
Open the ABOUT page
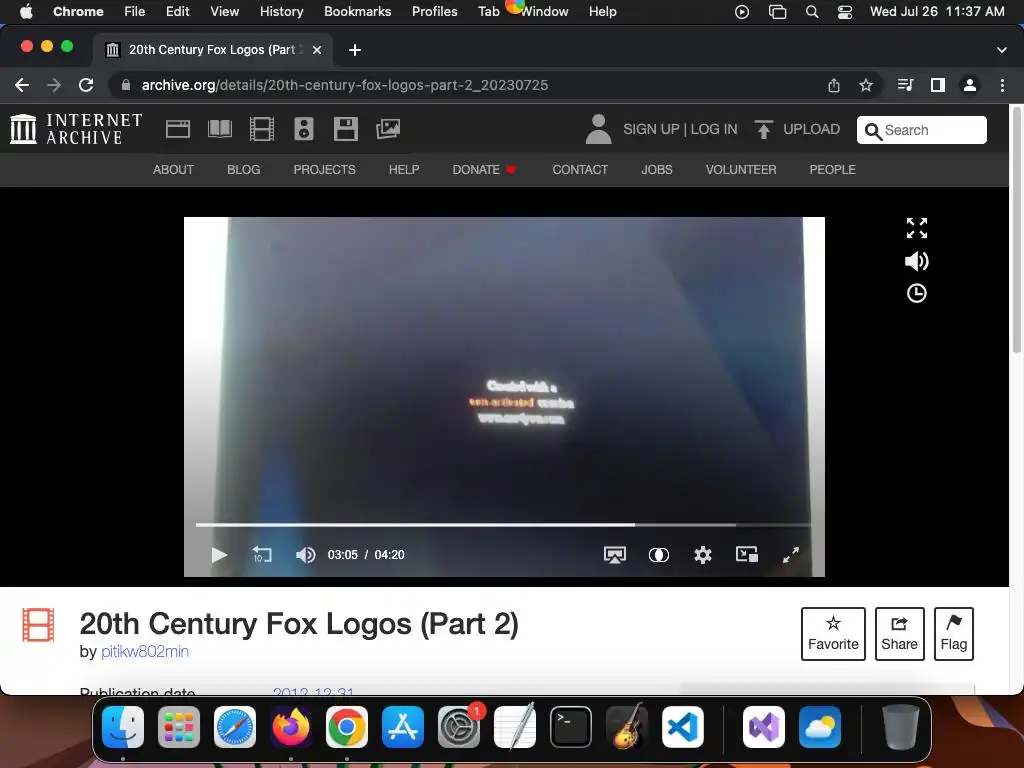coord(173,170)
